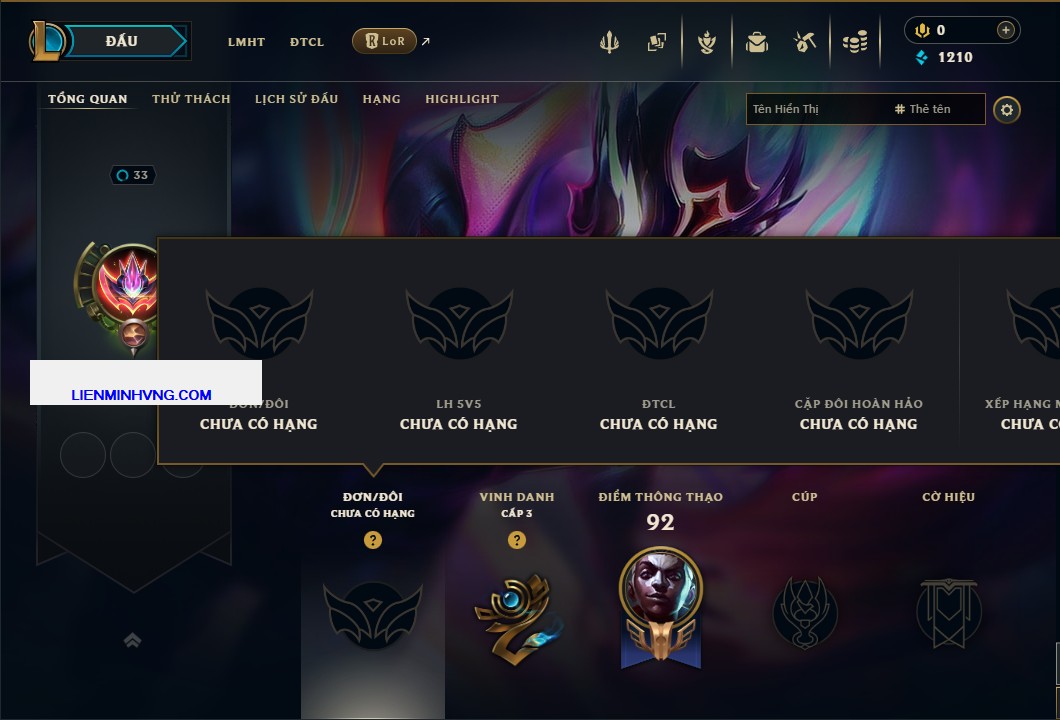The image size is (1060, 720).
Task: Switch to the Thử Thách tab
Action: pos(191,99)
